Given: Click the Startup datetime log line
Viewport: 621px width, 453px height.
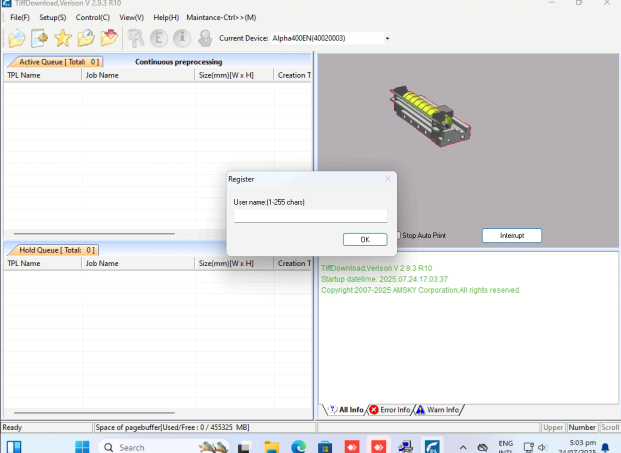Looking at the screenshot, I should click(x=384, y=279).
